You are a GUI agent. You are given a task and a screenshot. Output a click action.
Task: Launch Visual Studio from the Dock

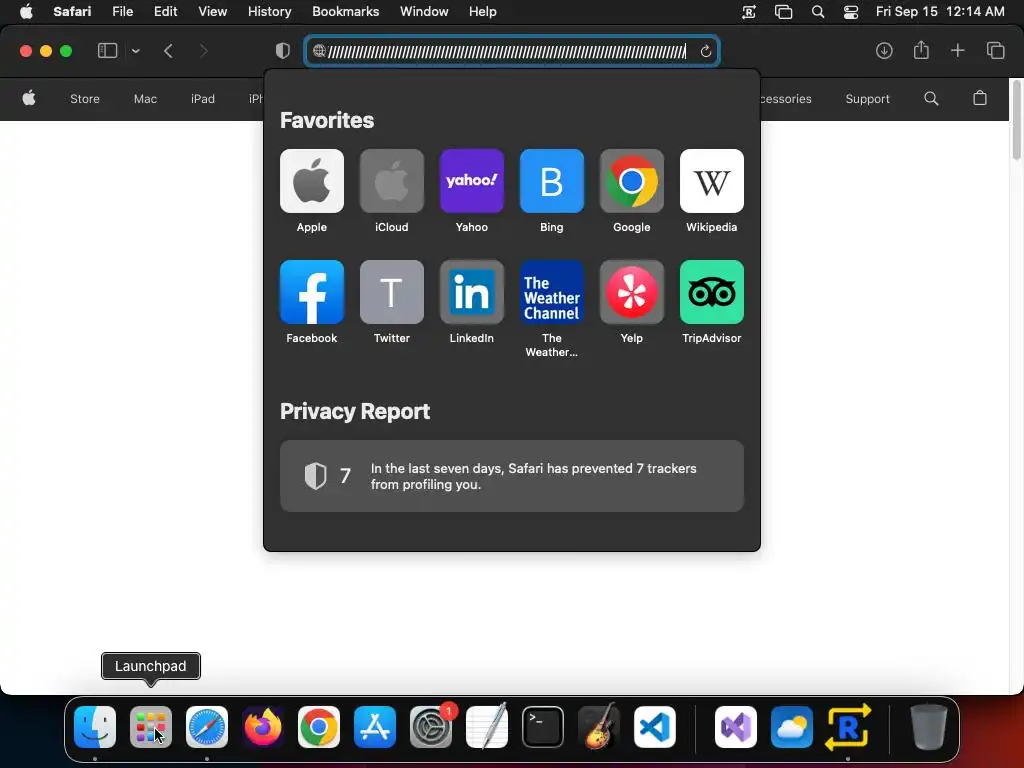point(736,727)
